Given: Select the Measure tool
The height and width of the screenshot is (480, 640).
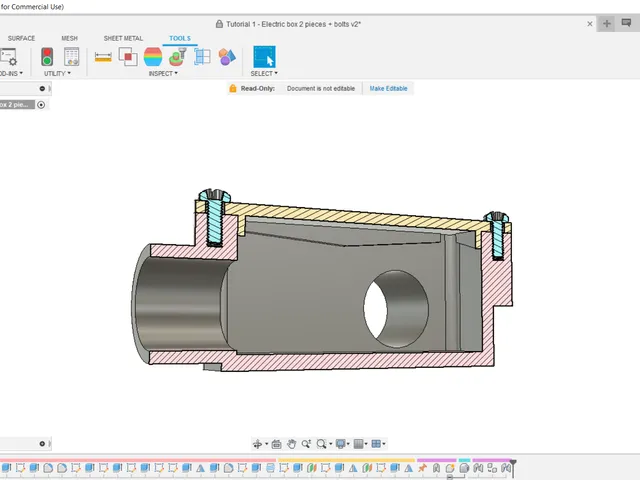Looking at the screenshot, I should pyautogui.click(x=103, y=57).
